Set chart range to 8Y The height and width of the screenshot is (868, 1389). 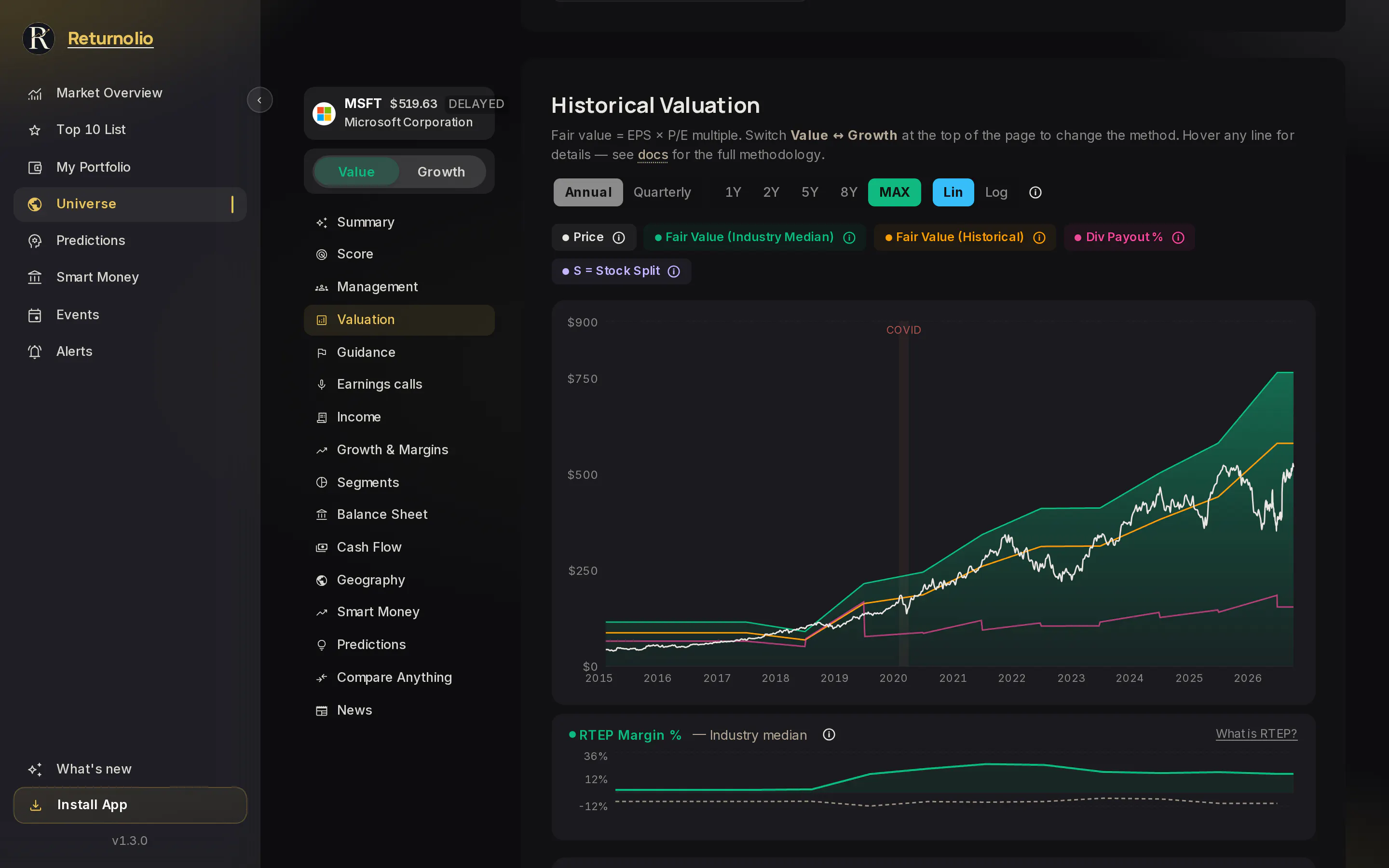[848, 192]
